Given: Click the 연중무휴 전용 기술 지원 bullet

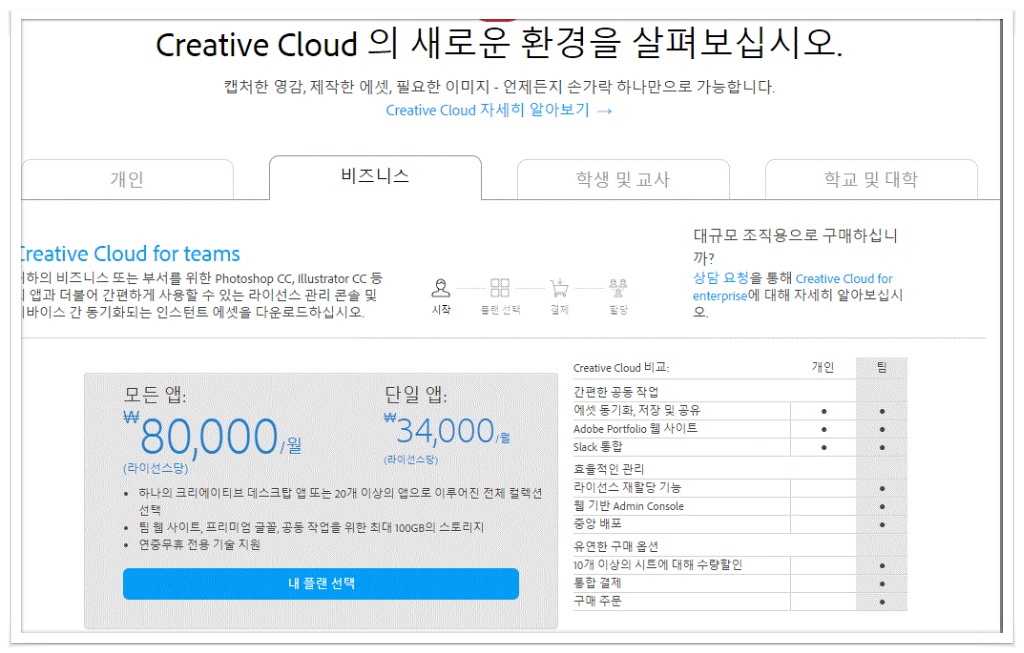Looking at the screenshot, I should pos(199,545).
